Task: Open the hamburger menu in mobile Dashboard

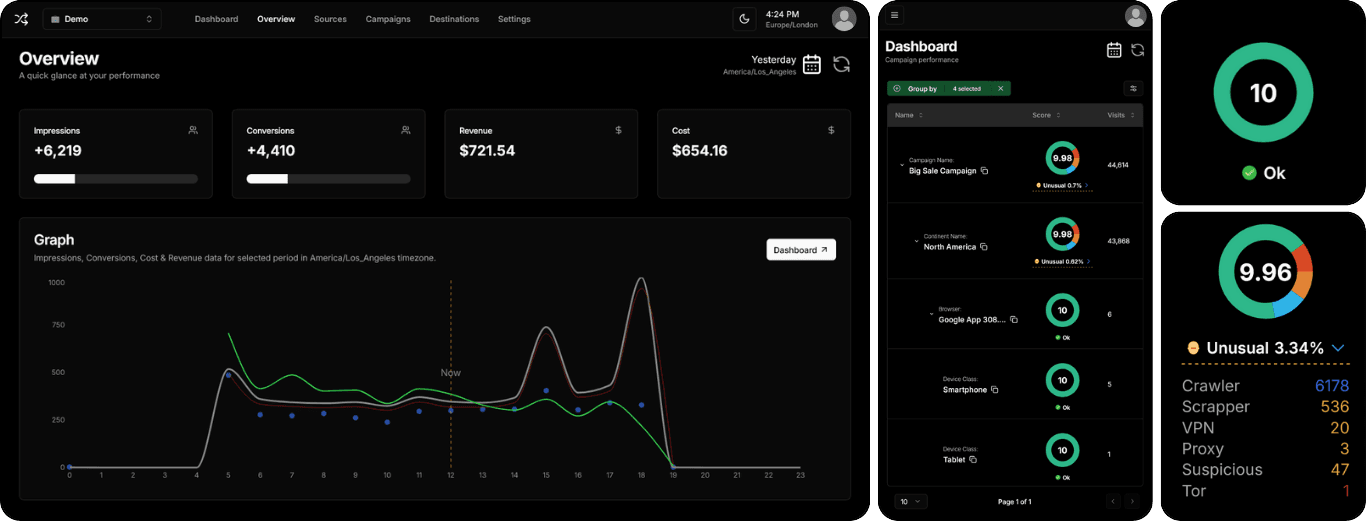Action: 894,15
